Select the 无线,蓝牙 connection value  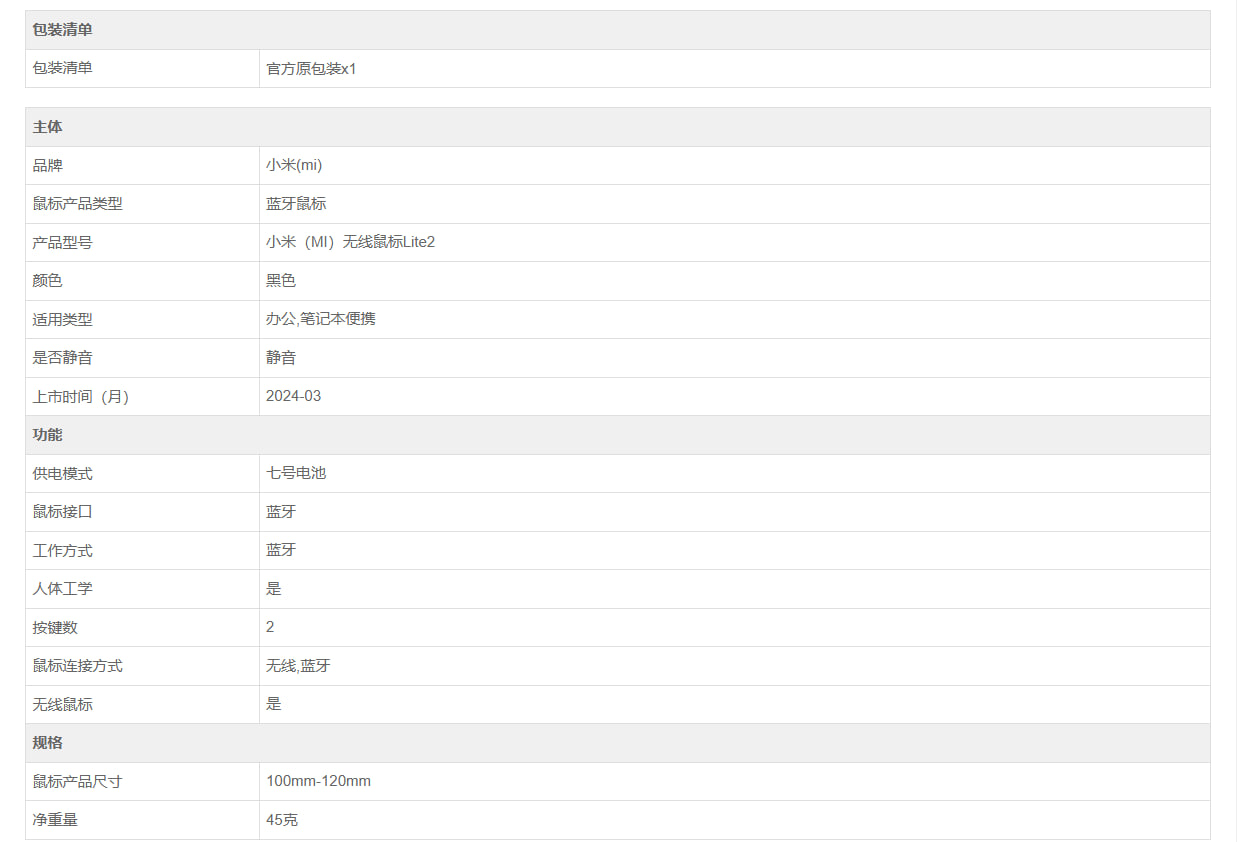tap(298, 666)
